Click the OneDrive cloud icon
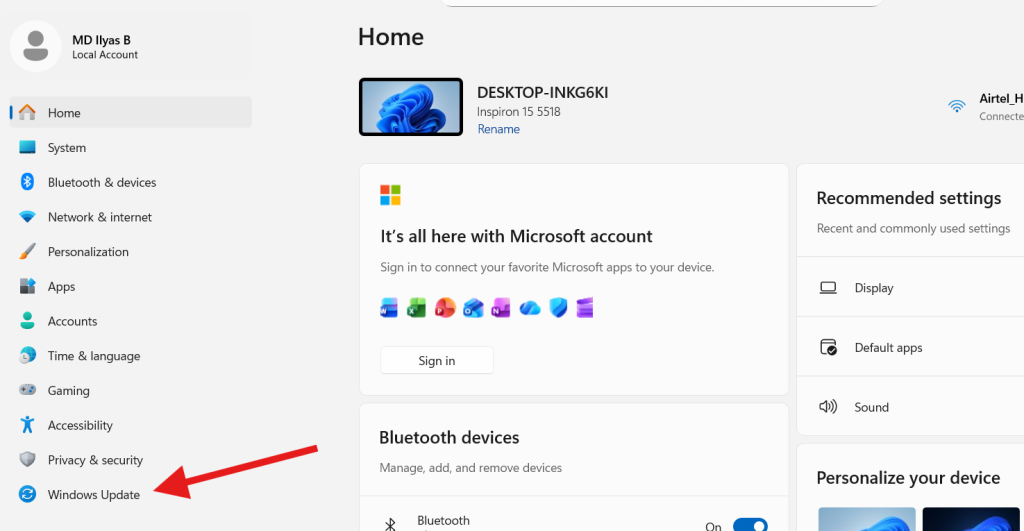Viewport: 1024px width, 531px height. pyautogui.click(x=530, y=308)
